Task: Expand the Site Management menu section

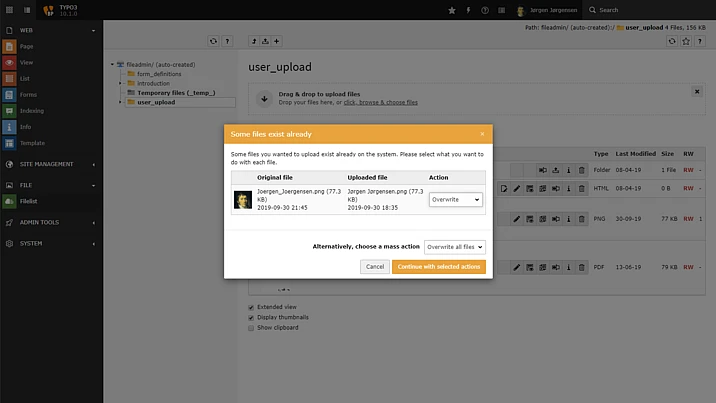Action: coord(50,164)
